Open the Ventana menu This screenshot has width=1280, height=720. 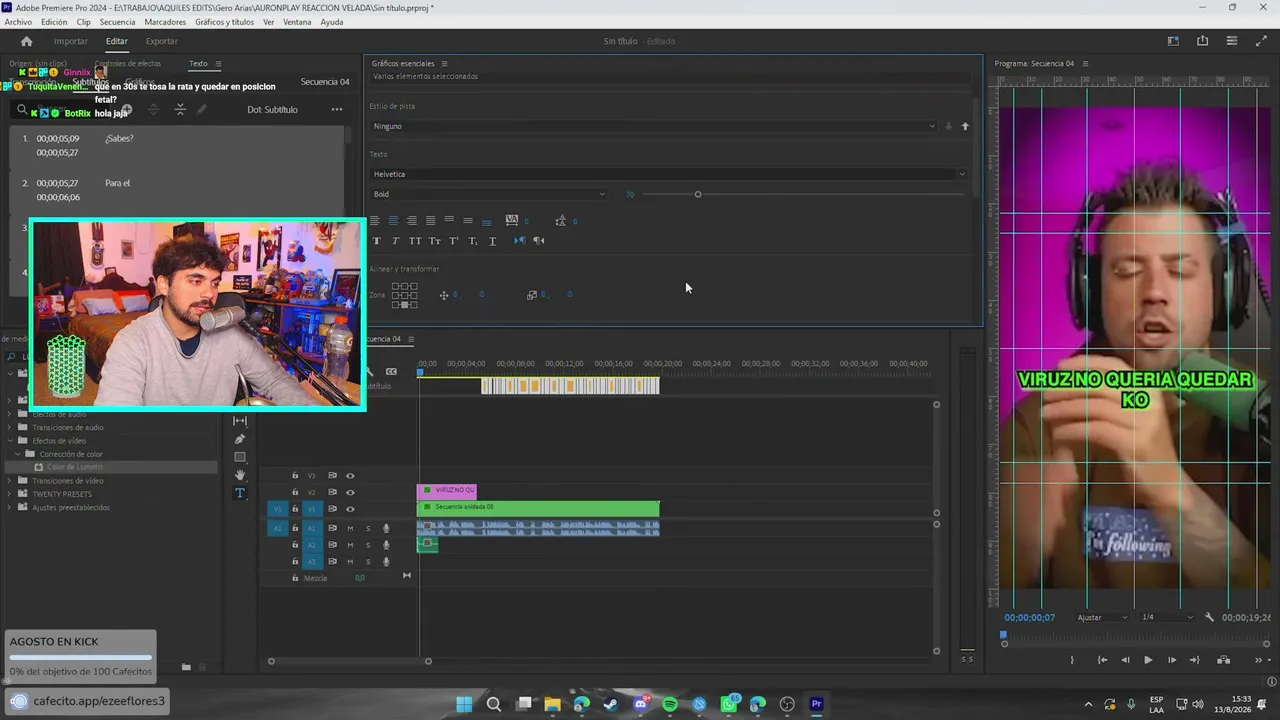tap(297, 22)
